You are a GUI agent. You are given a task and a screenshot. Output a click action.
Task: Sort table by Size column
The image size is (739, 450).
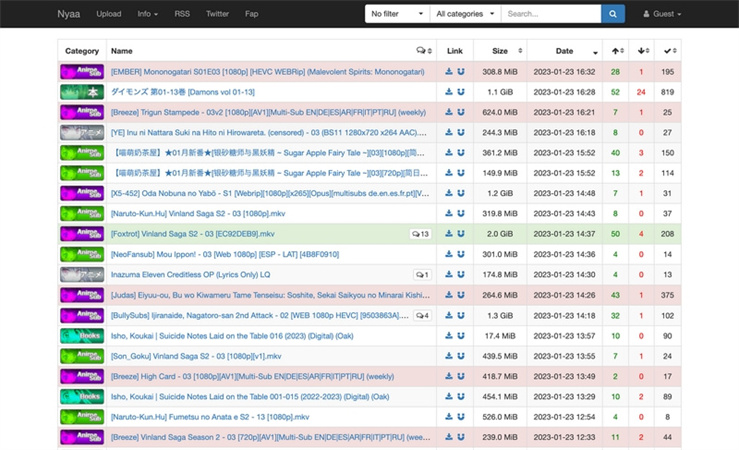point(500,50)
